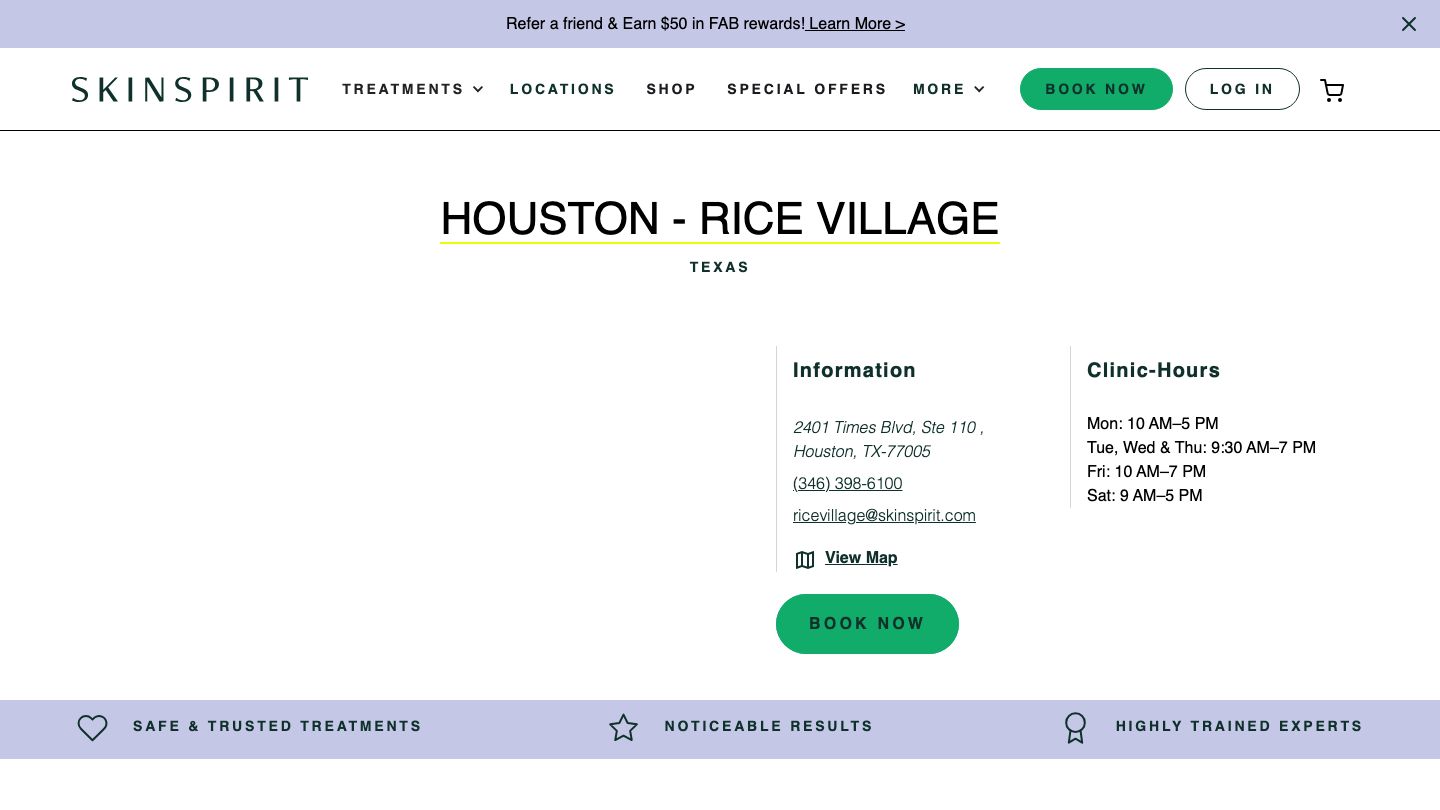Click the yellow underline heading Houston - Rice Village

(x=719, y=219)
